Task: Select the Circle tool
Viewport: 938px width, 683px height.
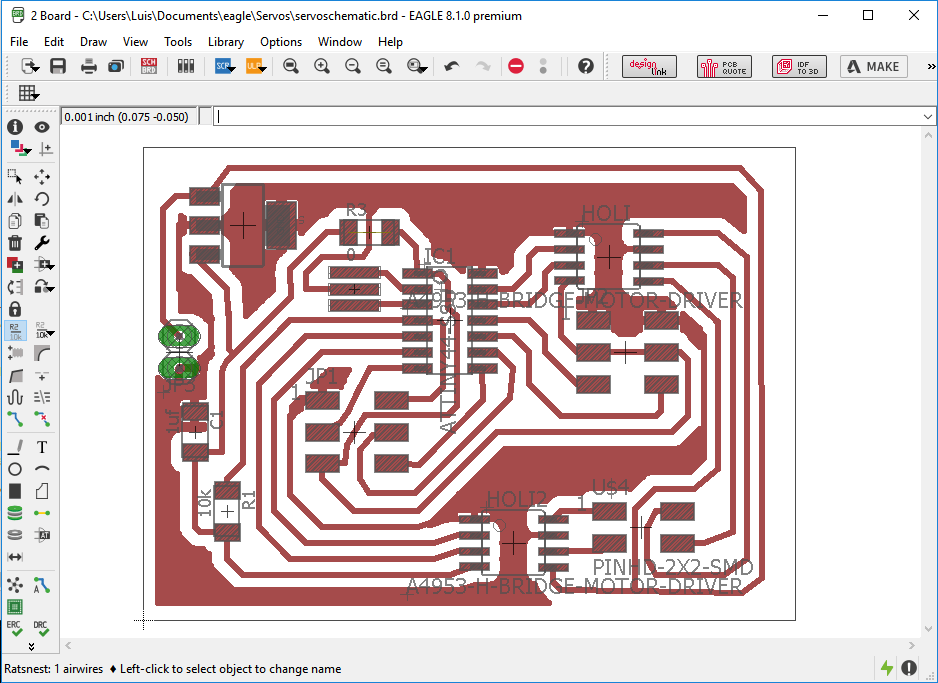Action: (x=15, y=469)
